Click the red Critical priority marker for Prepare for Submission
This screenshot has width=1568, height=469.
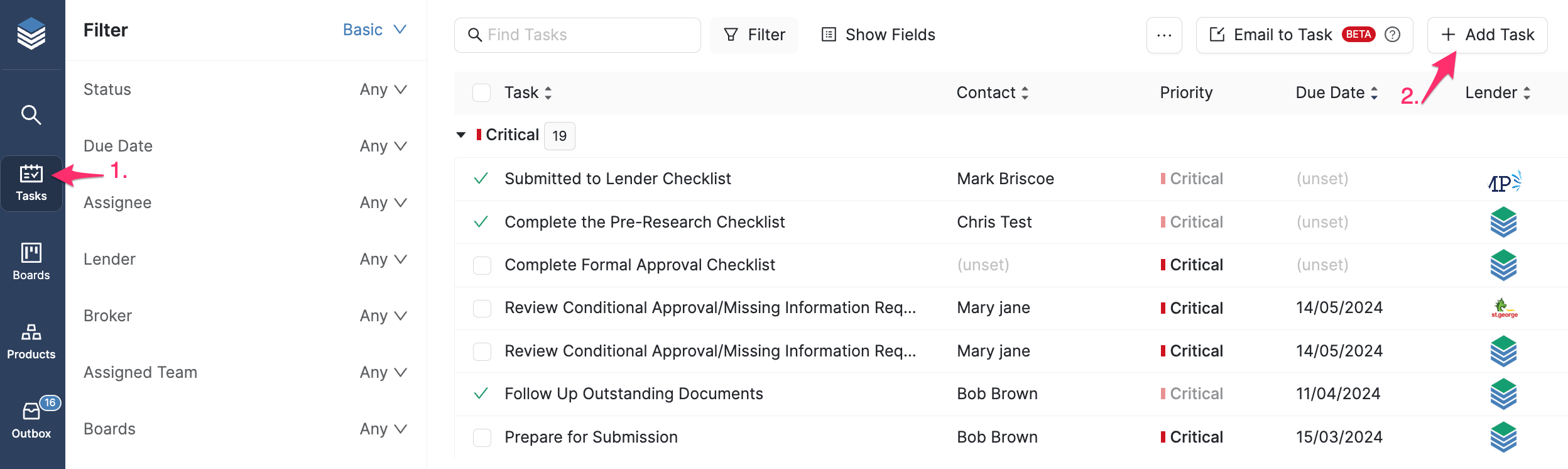pos(1163,437)
